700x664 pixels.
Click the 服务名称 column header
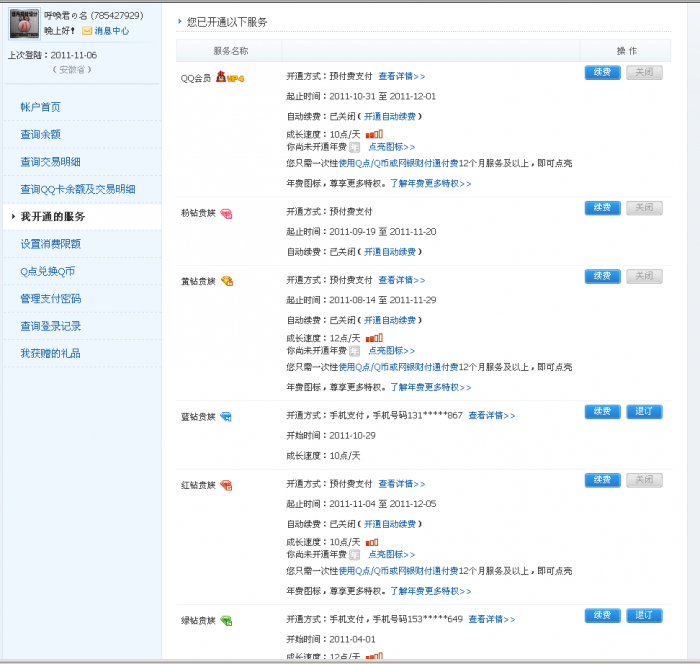point(230,51)
